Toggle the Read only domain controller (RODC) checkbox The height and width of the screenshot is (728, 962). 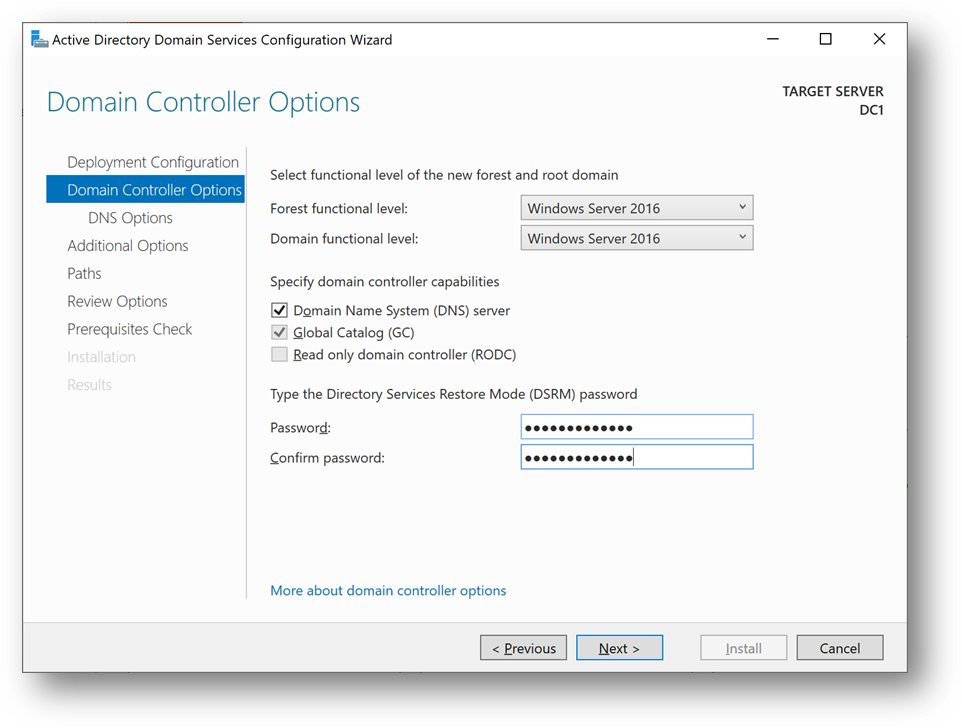tap(279, 354)
